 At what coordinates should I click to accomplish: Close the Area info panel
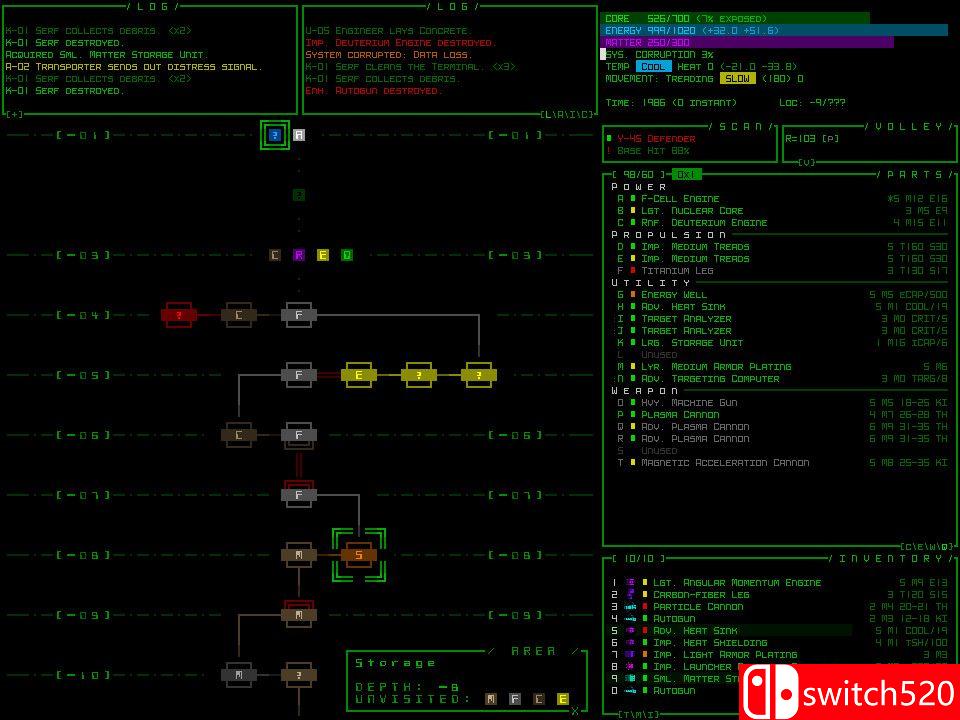[575, 710]
